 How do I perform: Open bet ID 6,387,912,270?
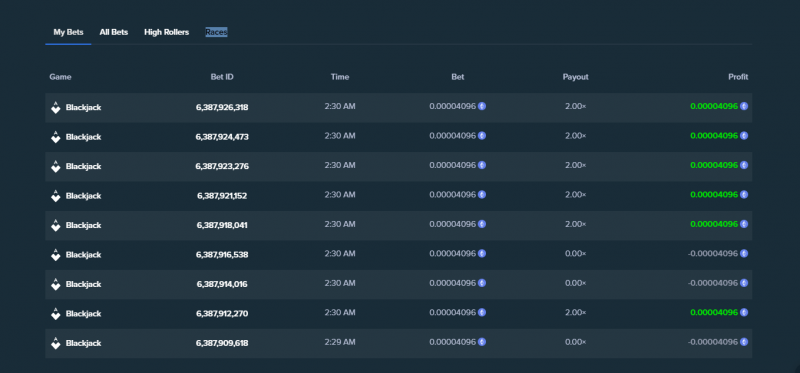click(222, 314)
